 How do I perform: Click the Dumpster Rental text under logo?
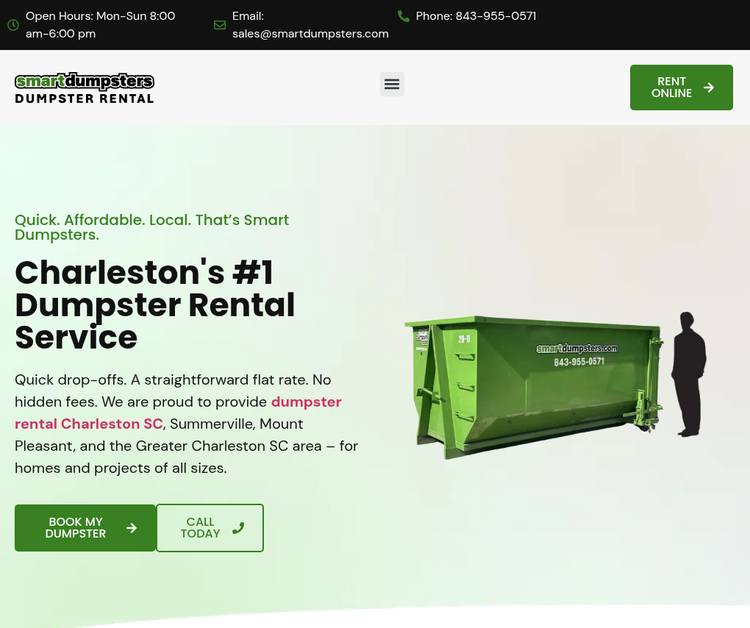84,99
